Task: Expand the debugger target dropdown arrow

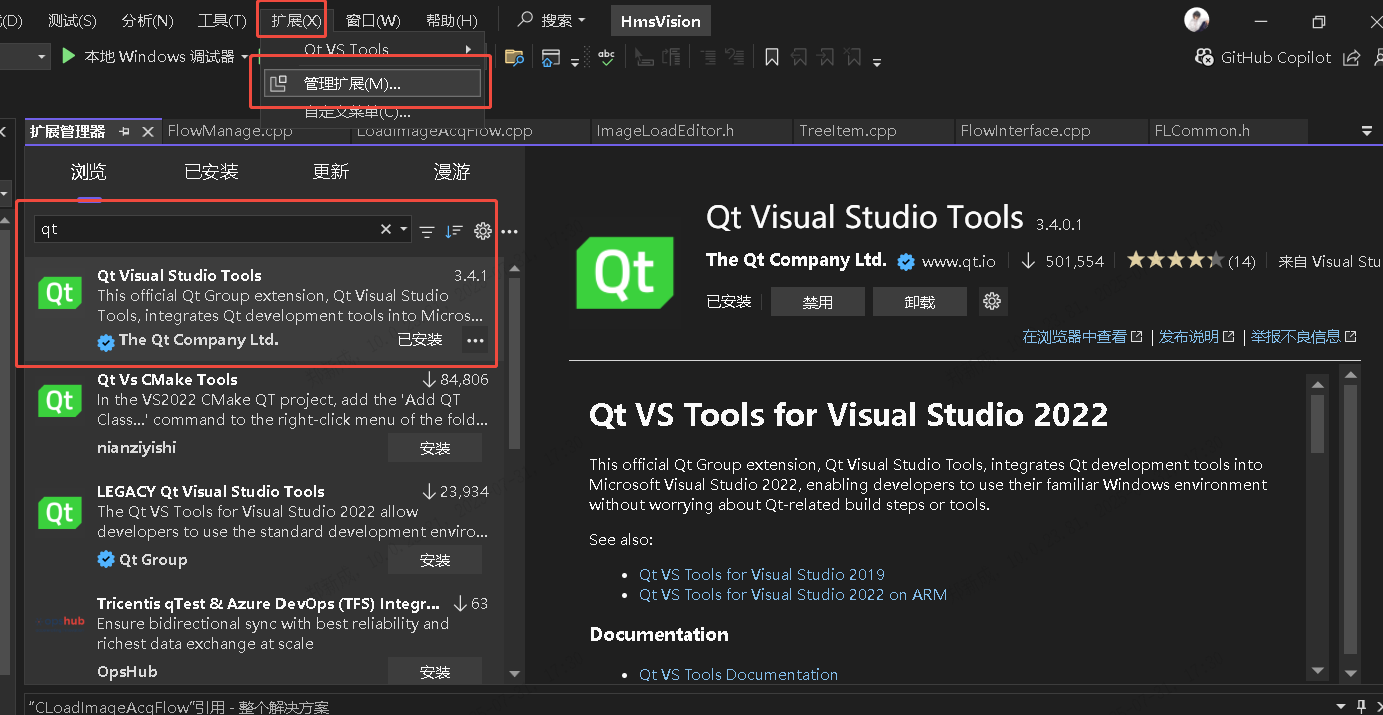Action: click(245, 57)
